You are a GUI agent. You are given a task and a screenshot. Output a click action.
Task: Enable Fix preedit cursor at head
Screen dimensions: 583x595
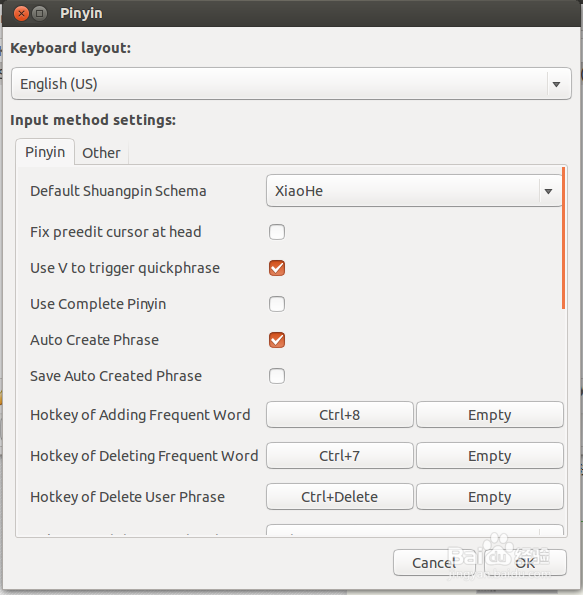277,232
